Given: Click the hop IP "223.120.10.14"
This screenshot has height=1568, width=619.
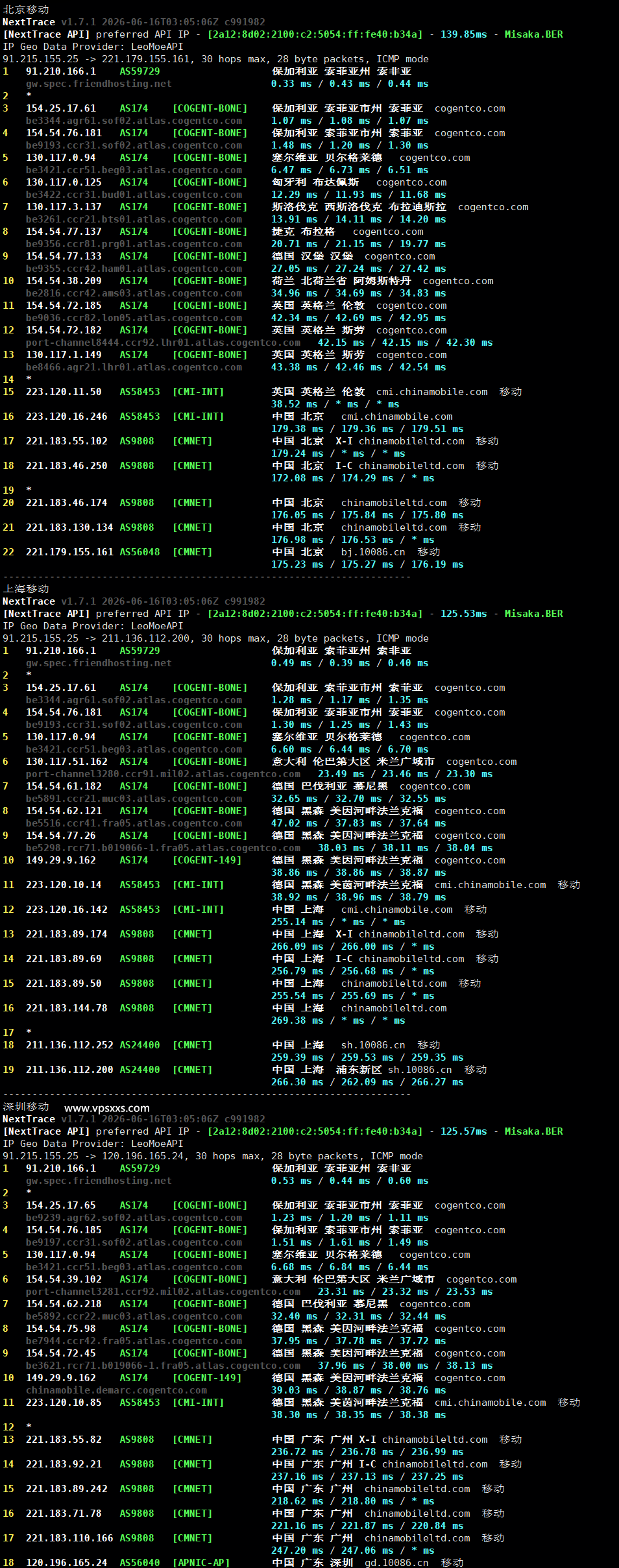Looking at the screenshot, I should (x=64, y=885).
